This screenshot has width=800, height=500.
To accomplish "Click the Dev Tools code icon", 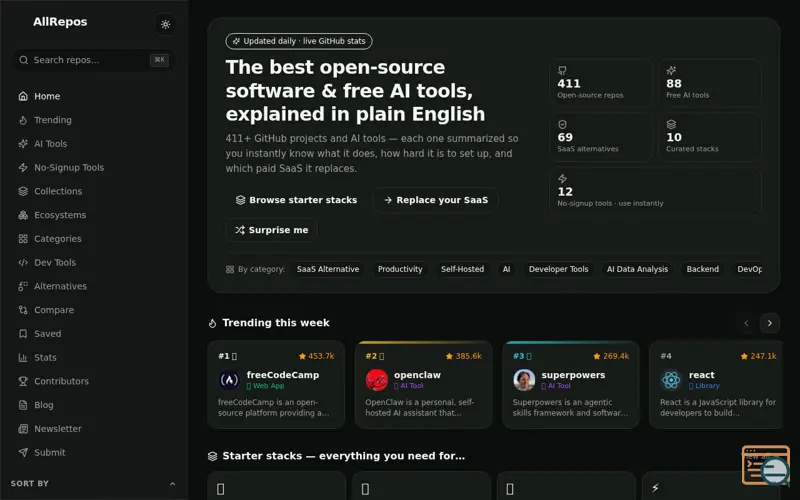I will 23,262.
